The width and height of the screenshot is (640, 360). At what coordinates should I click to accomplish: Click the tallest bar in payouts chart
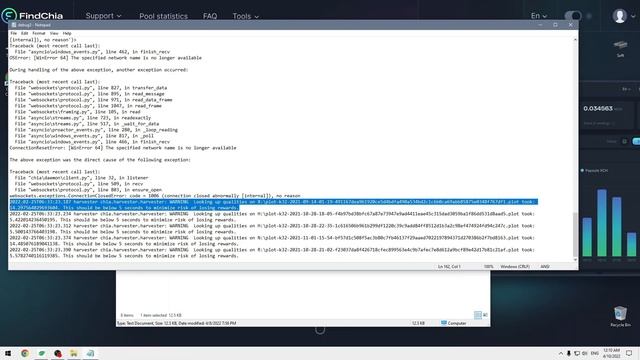coord(602,223)
